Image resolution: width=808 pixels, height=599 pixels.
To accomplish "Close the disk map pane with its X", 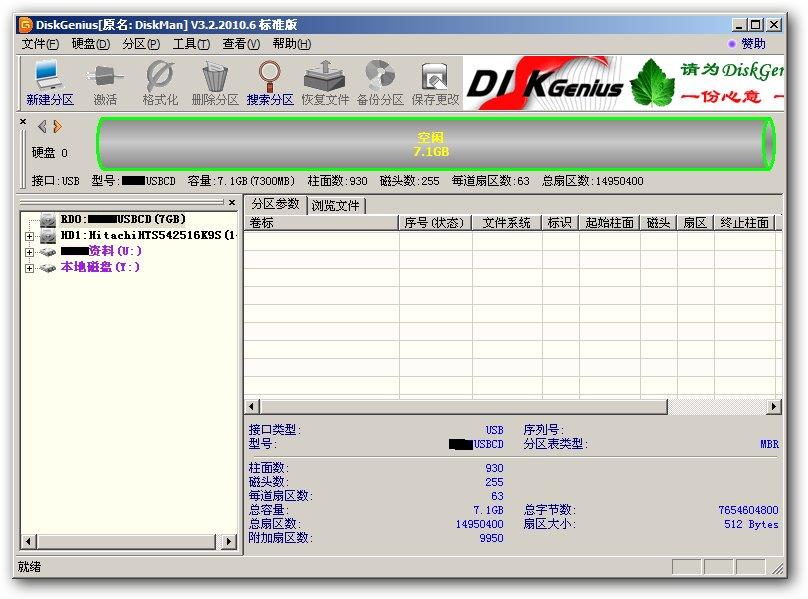I will point(23,122).
